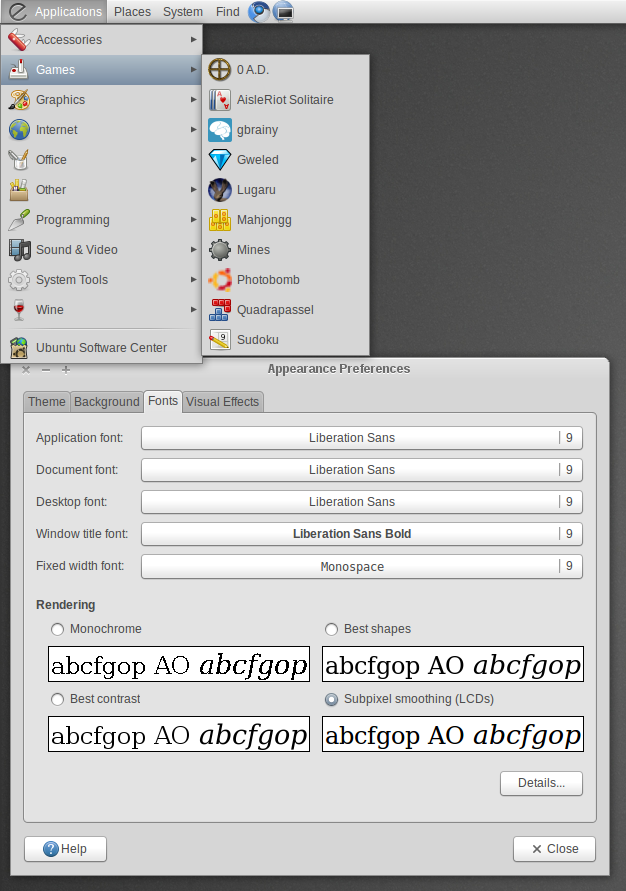Click the Other category icon
This screenshot has width=626, height=891.
(x=19, y=190)
